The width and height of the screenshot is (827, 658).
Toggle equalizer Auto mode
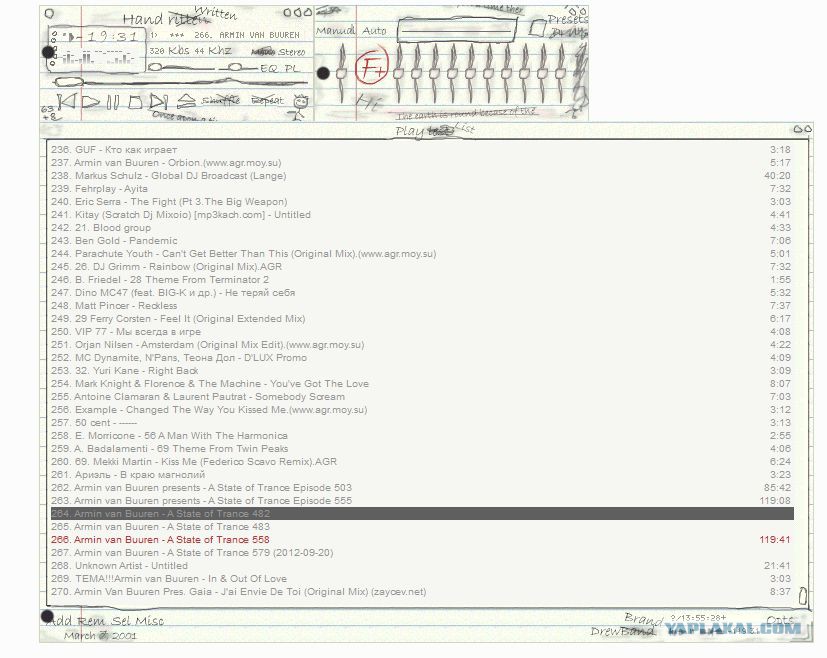[374, 31]
